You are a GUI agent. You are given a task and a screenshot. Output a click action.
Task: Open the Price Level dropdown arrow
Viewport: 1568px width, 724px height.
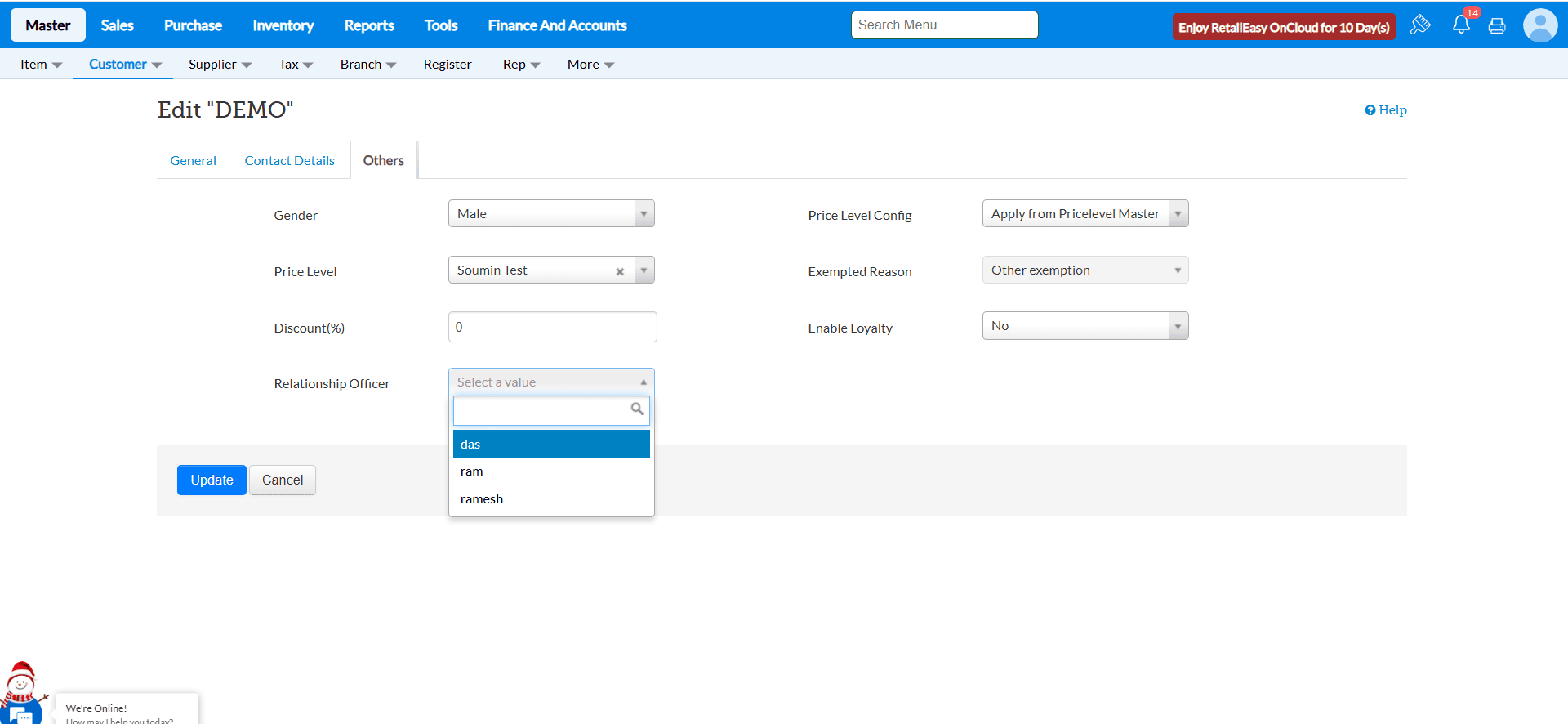pos(644,270)
